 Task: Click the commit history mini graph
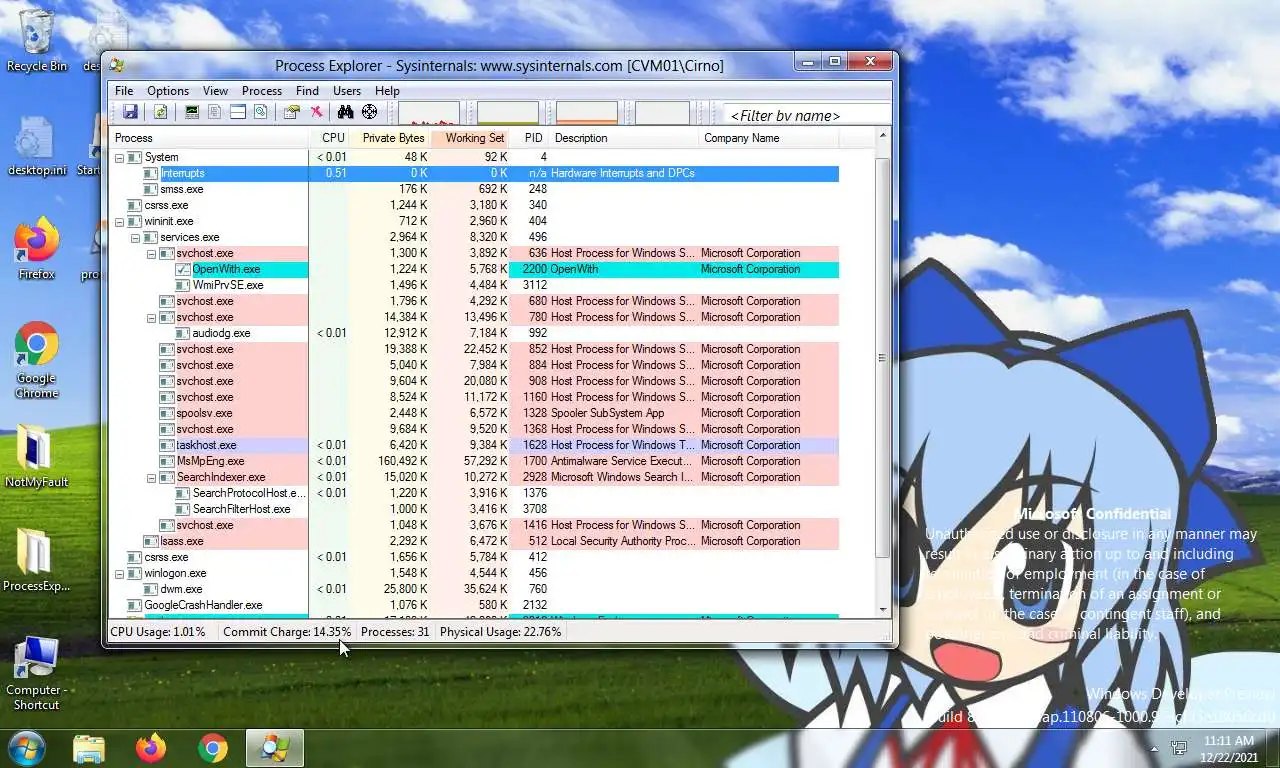tap(508, 113)
